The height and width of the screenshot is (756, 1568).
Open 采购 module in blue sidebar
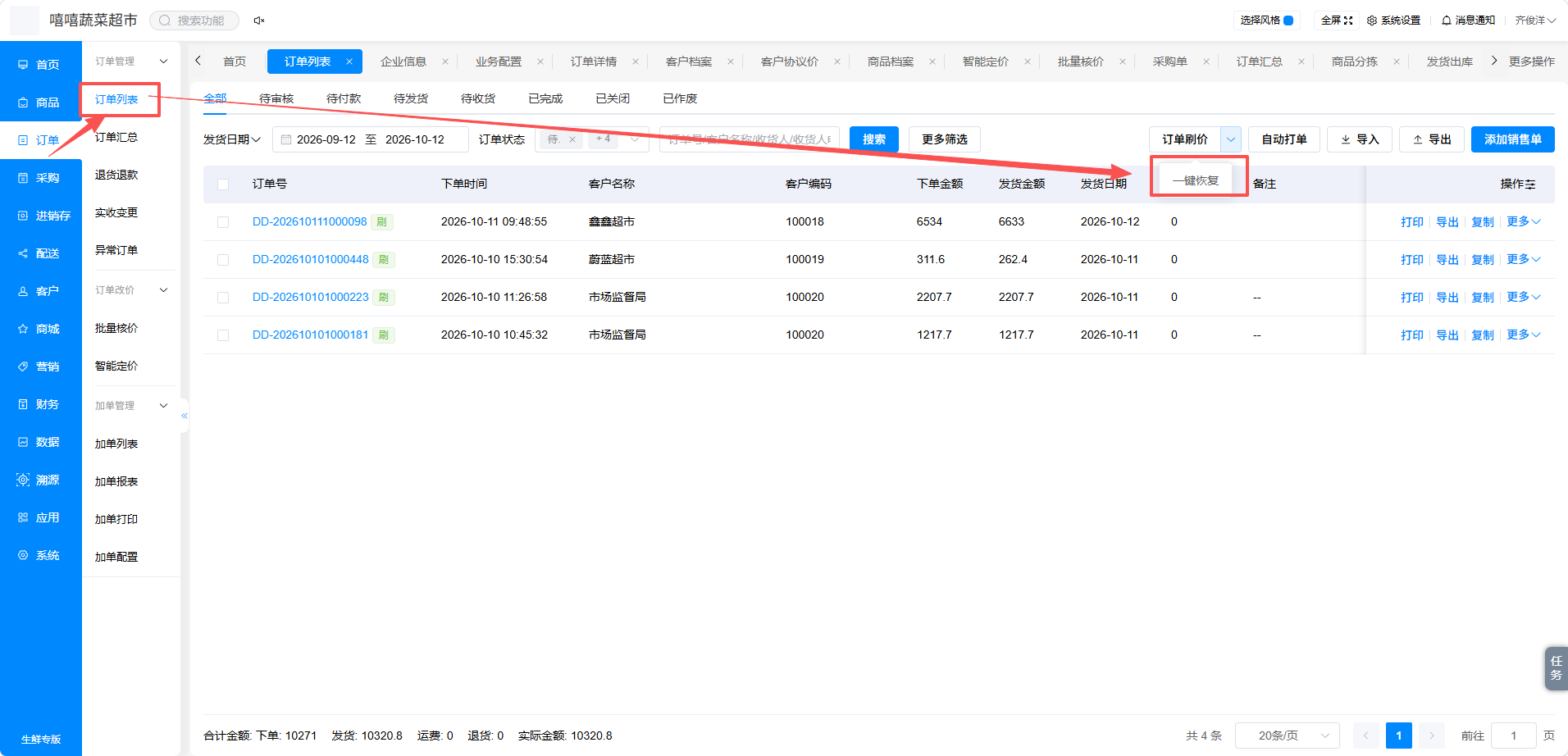pos(41,178)
